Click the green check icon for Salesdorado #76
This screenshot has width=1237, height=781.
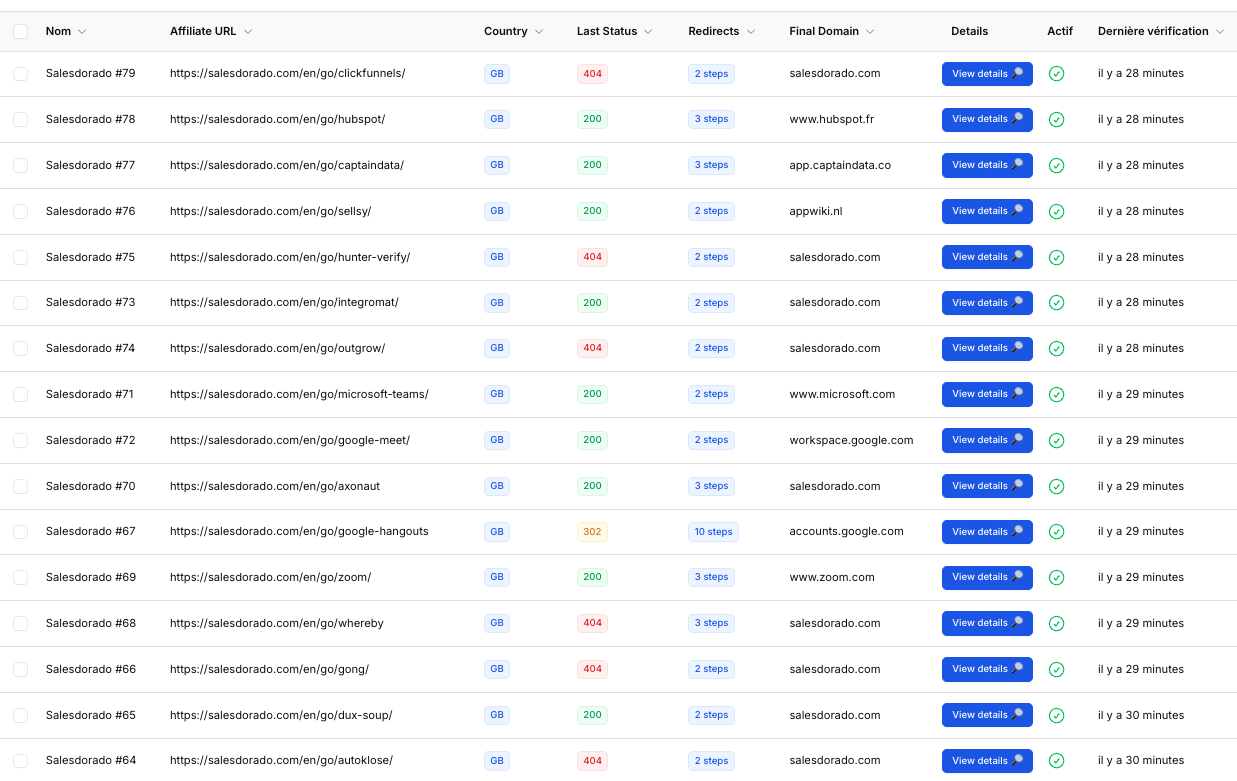pos(1056,212)
